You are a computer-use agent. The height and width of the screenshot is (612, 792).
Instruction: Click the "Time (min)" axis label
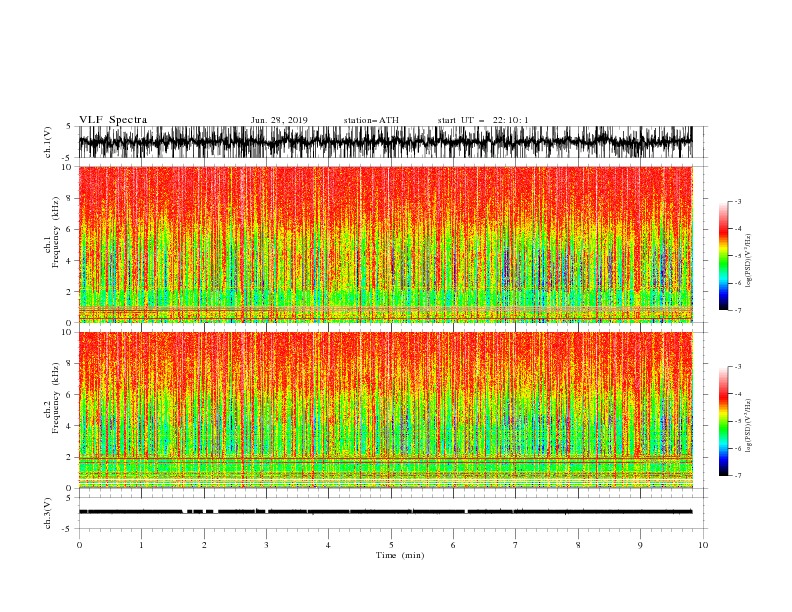click(400, 555)
